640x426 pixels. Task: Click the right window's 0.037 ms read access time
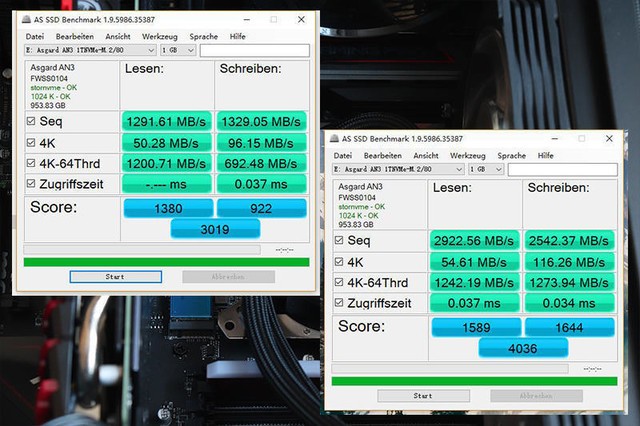(x=474, y=303)
